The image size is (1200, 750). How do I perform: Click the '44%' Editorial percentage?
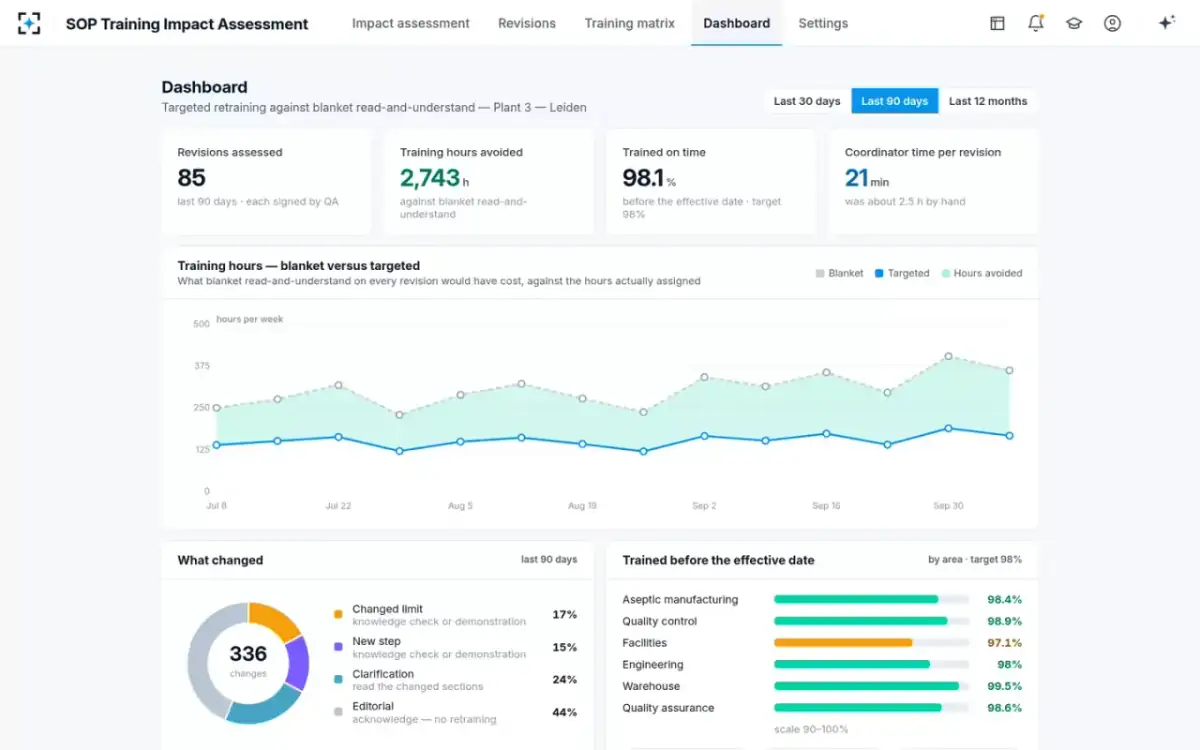[565, 712]
